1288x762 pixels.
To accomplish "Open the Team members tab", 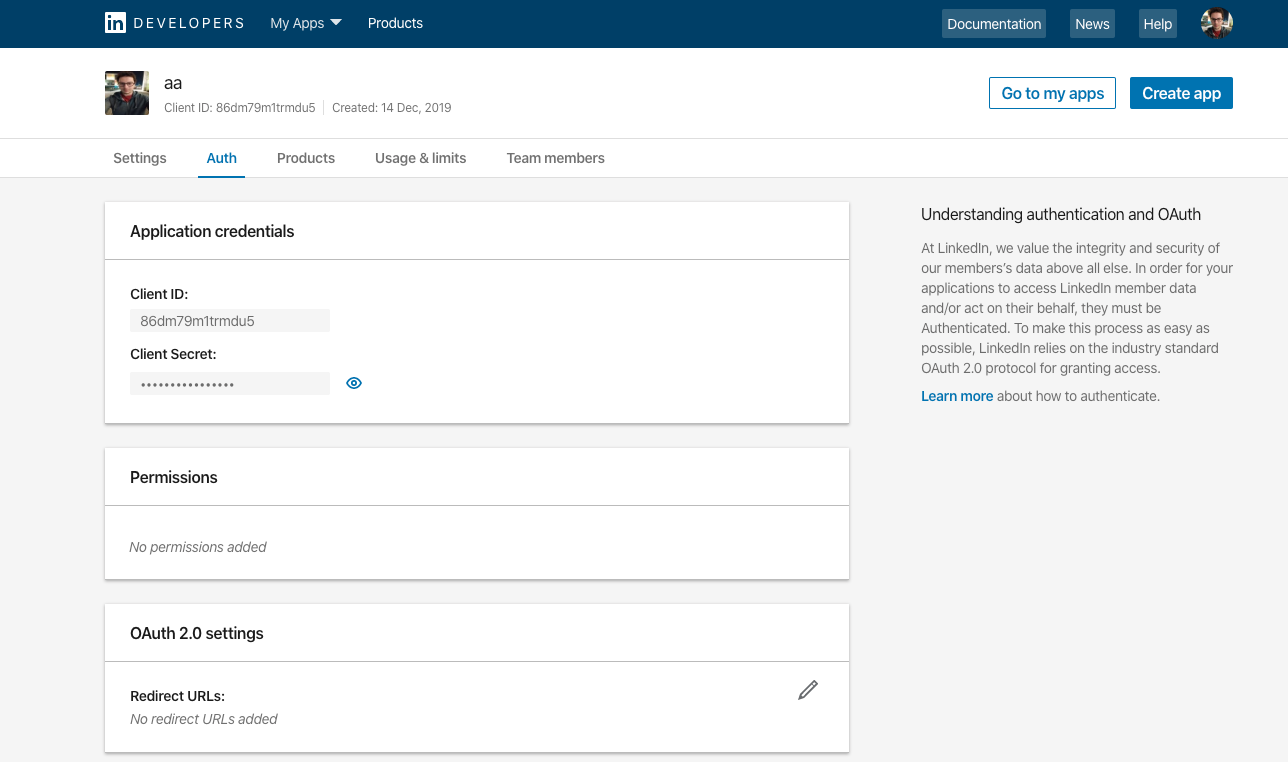I will 555,158.
